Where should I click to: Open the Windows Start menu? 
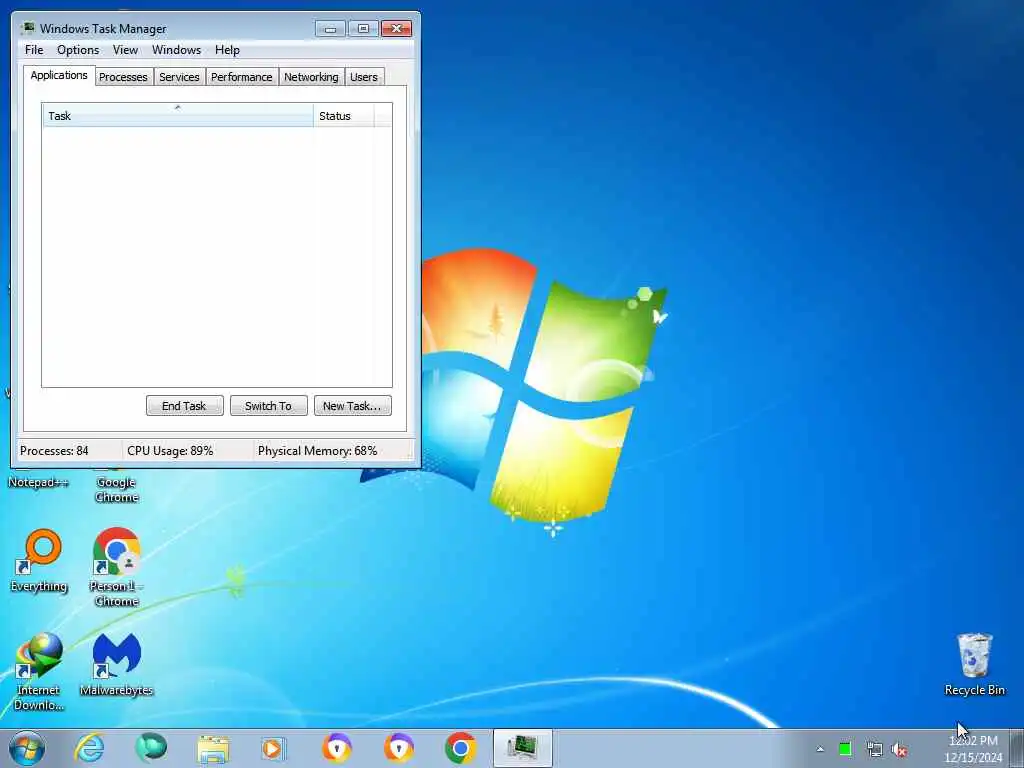click(27, 748)
